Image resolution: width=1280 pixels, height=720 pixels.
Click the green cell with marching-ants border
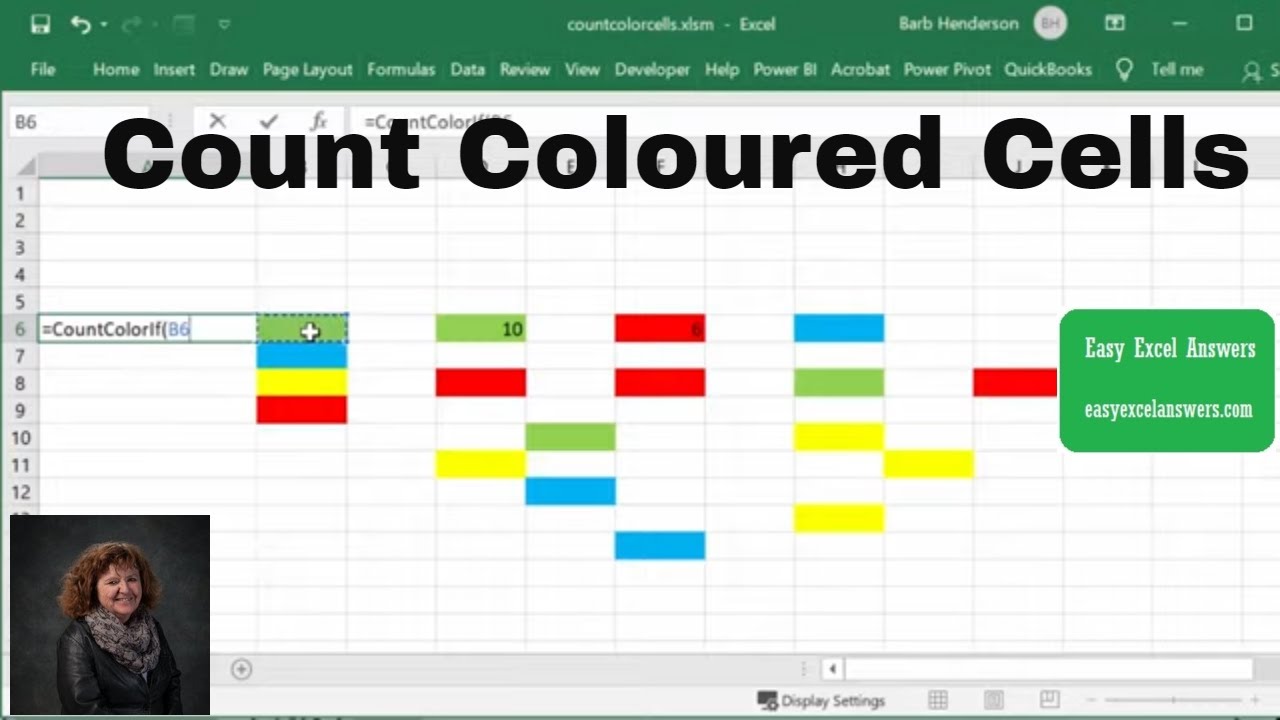pos(302,329)
